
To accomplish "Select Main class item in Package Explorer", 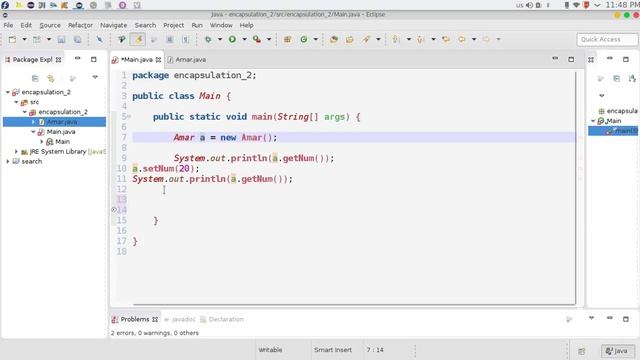I will tap(58, 142).
